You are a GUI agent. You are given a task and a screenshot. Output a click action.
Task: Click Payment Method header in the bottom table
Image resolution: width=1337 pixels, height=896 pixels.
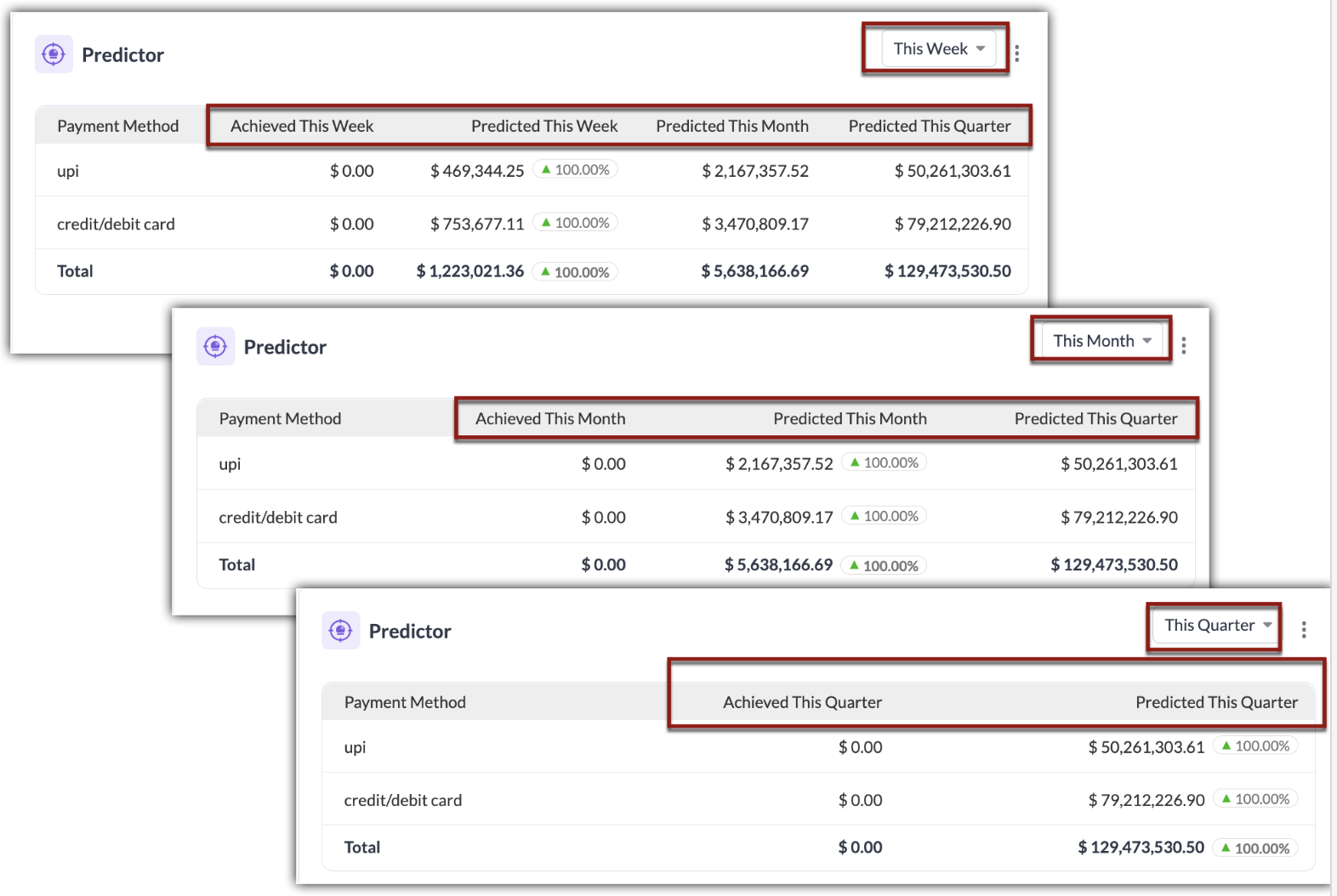(x=405, y=702)
